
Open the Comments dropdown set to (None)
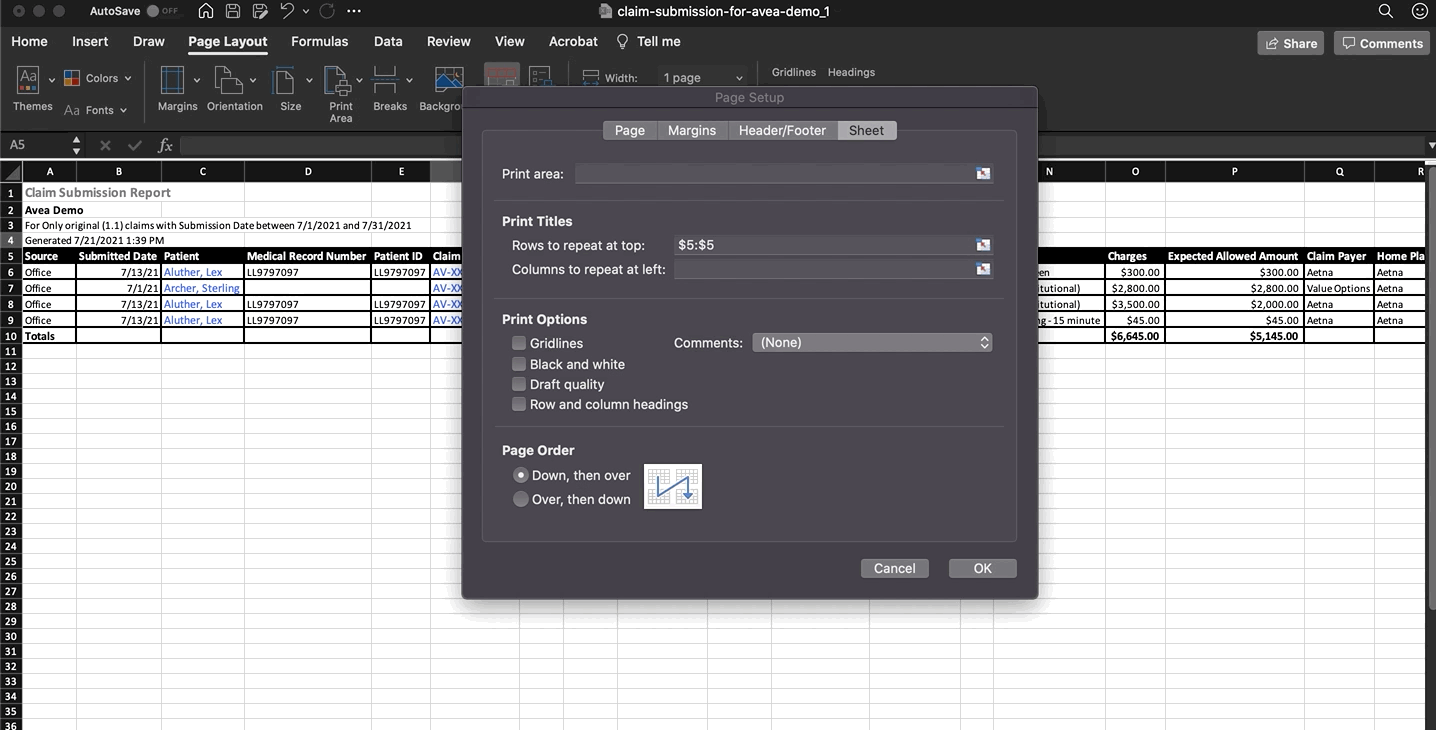[x=871, y=343]
